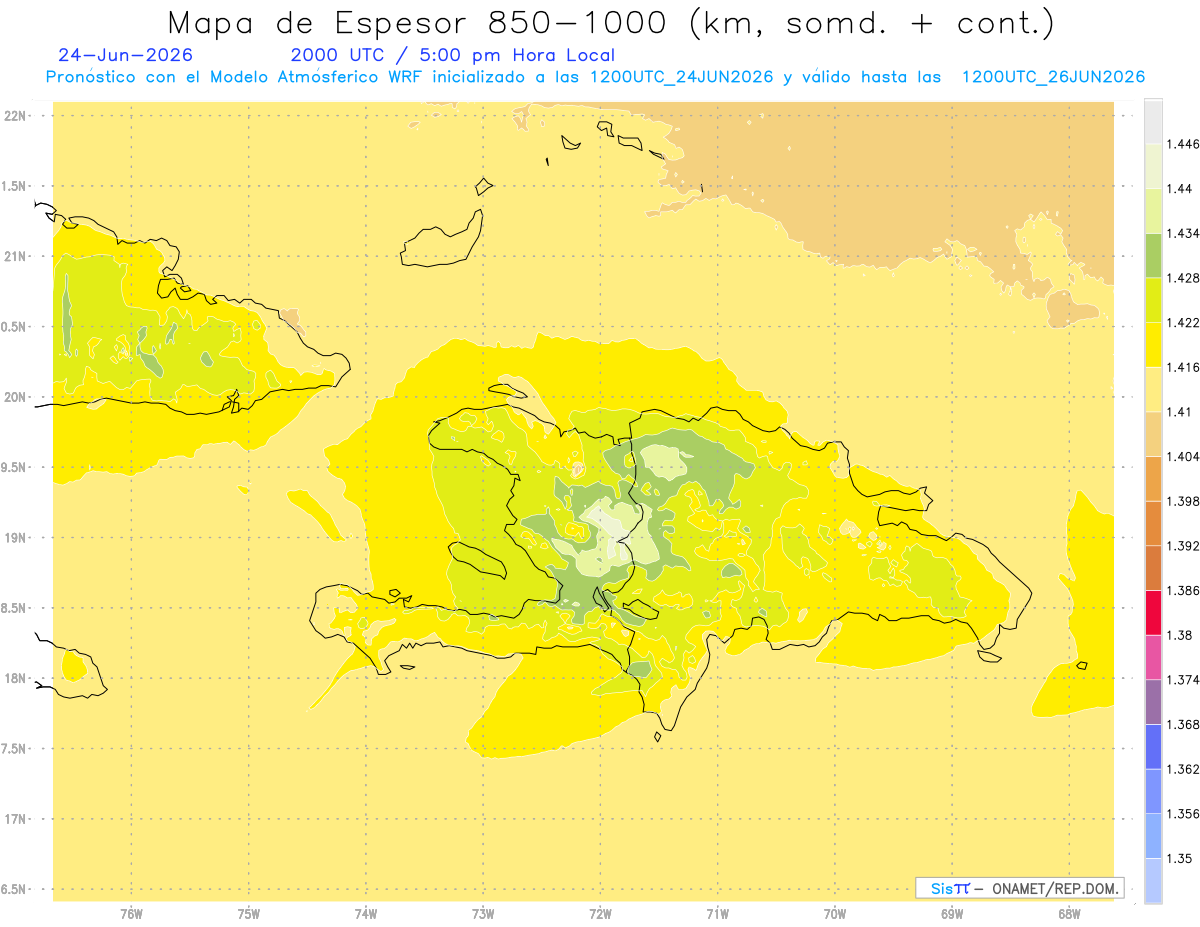Click the 68W longitude label
Image resolution: width=1200 pixels, height=927 pixels.
click(1069, 913)
